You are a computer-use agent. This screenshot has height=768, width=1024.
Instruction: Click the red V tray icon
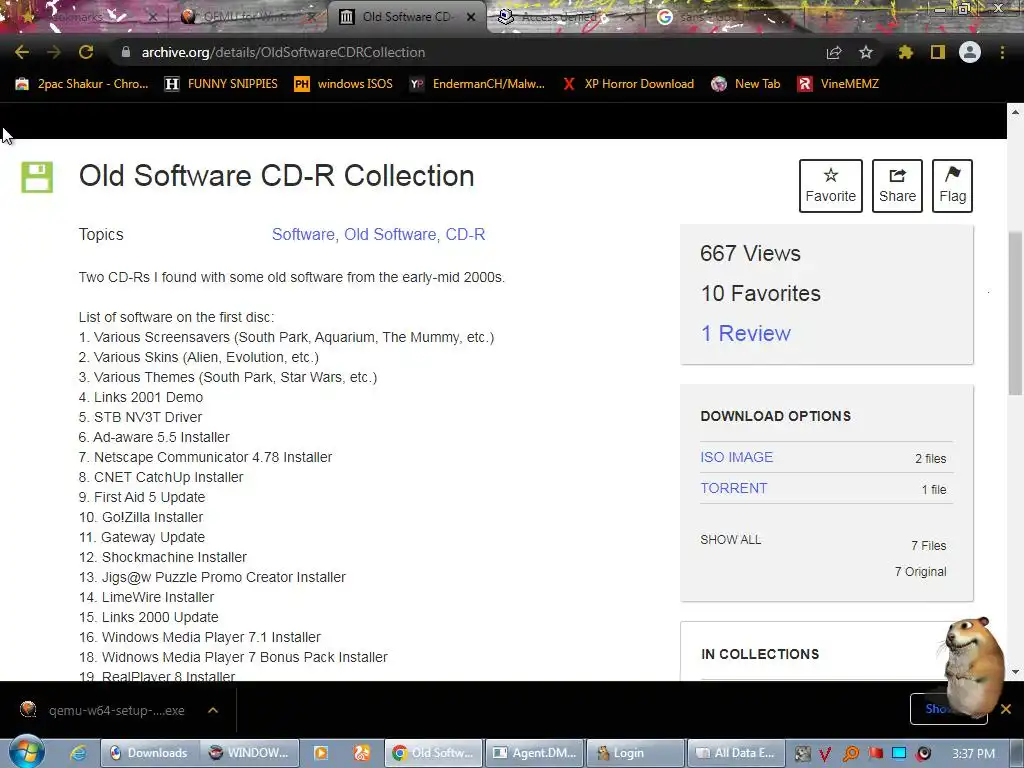pos(825,754)
